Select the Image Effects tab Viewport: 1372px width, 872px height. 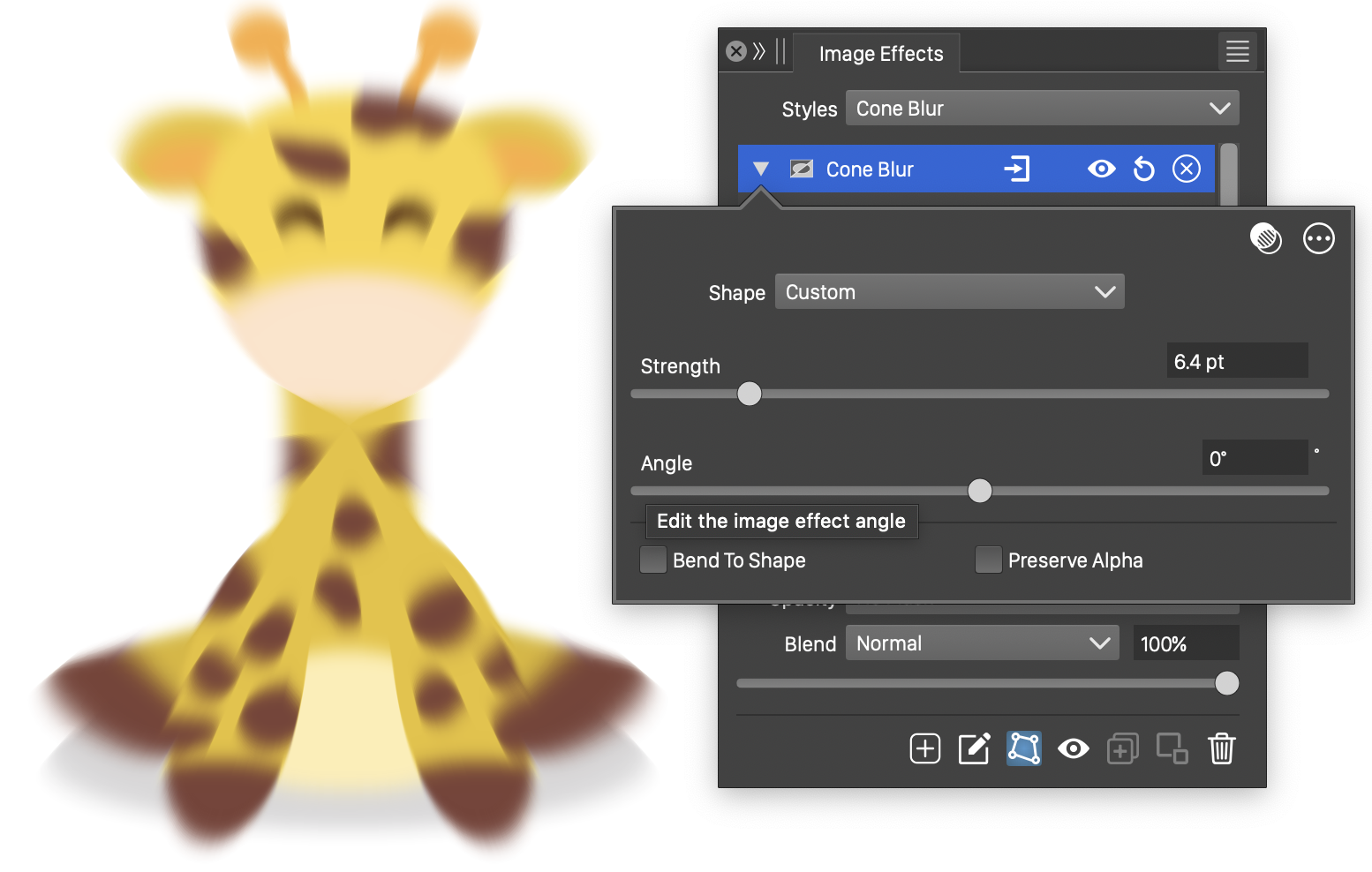coord(880,54)
